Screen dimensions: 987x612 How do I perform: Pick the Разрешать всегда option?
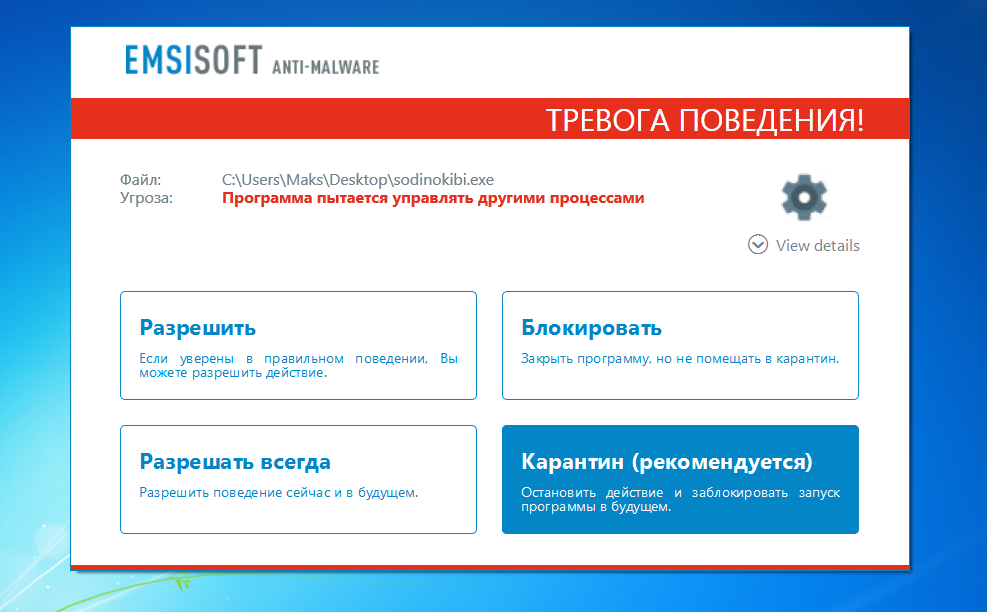pos(298,479)
